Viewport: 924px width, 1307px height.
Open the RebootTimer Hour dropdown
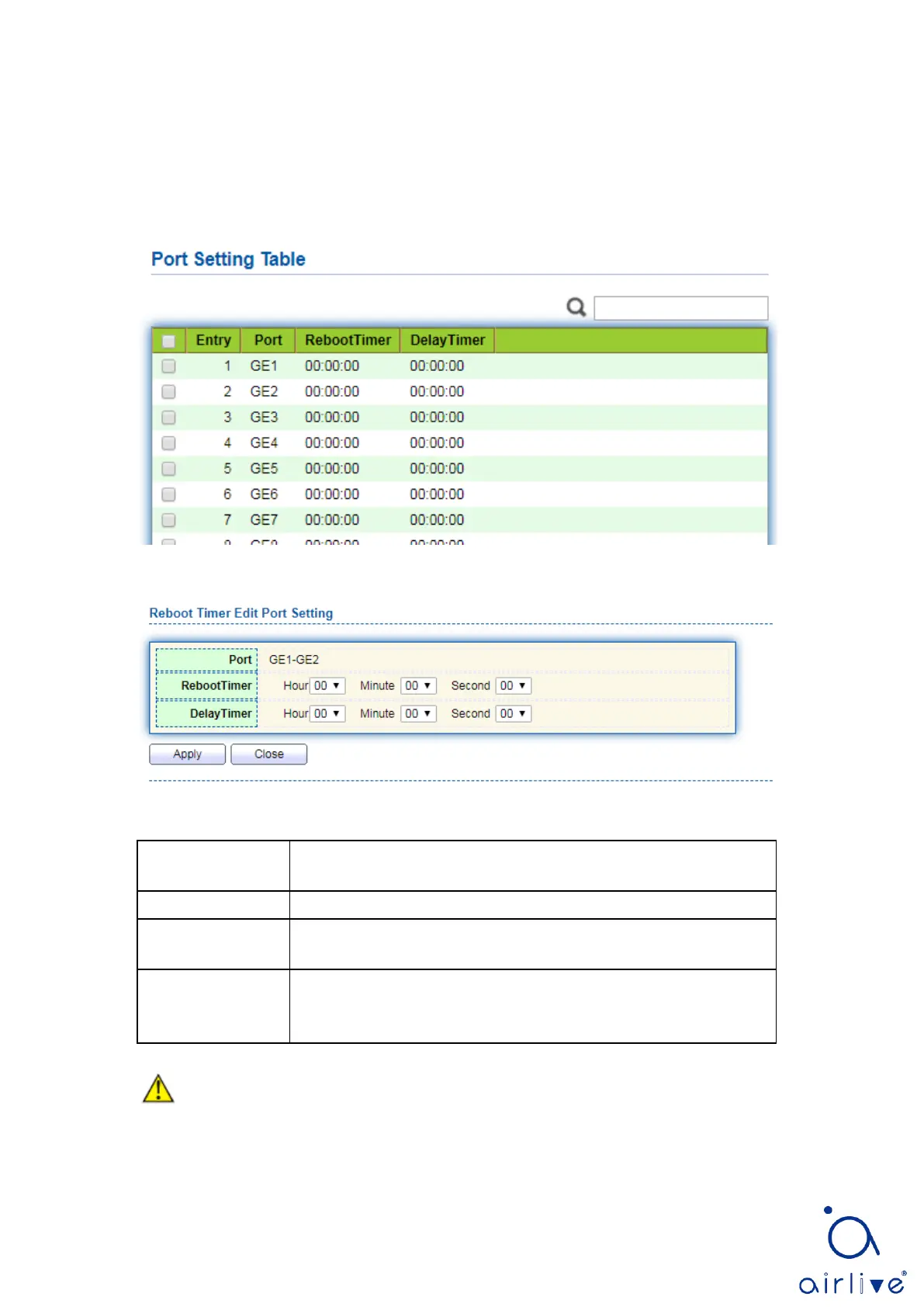coord(327,686)
